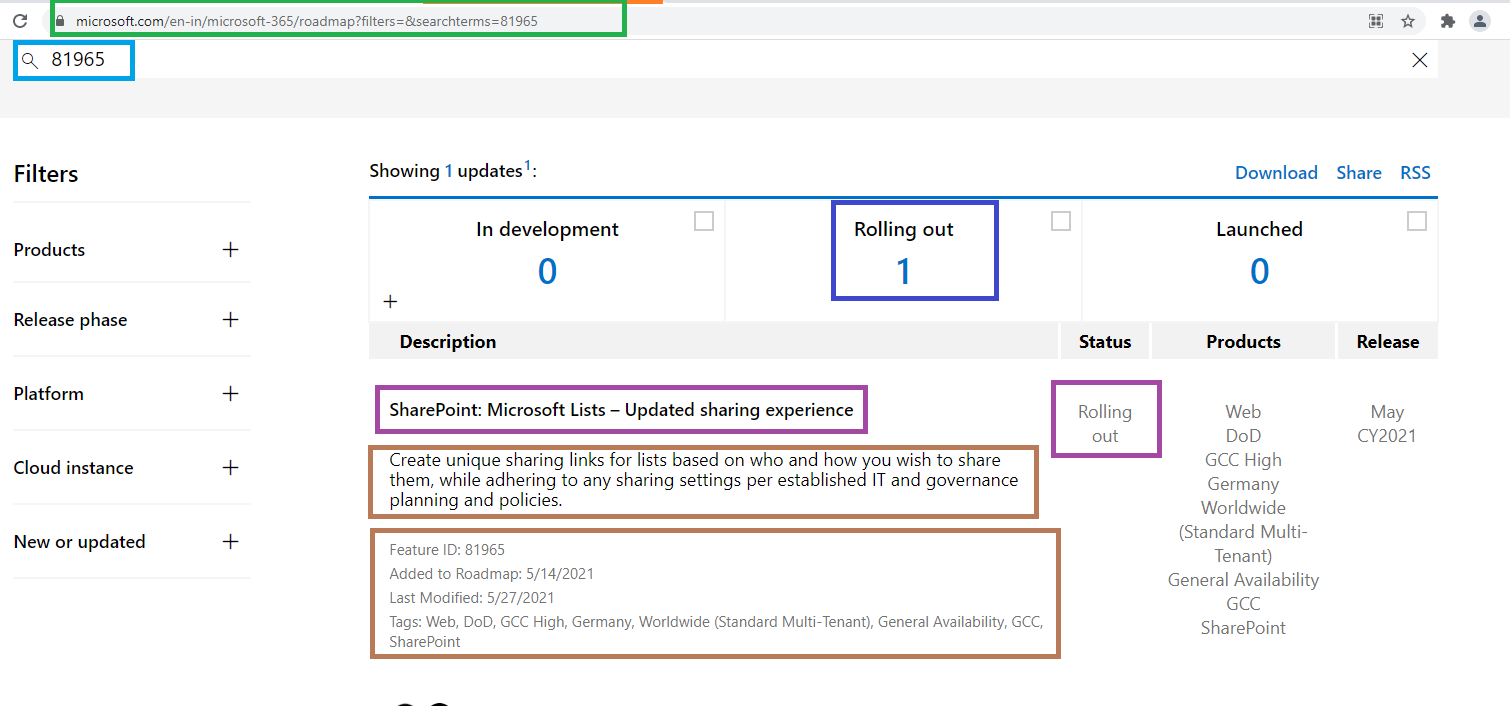This screenshot has height=706, width=1510.
Task: Click the Description column header
Action: [x=448, y=341]
